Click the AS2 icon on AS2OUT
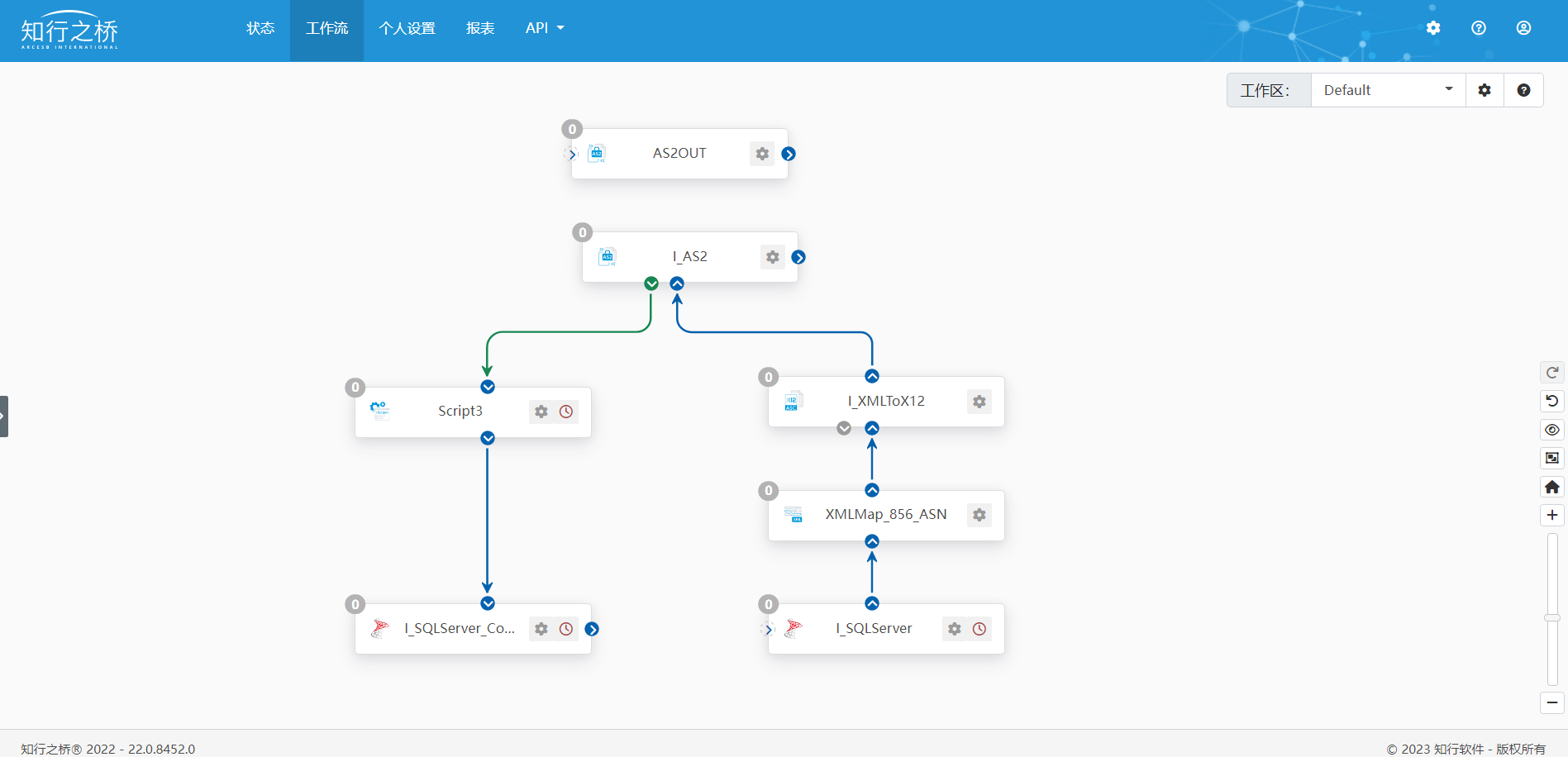Image resolution: width=1568 pixels, height=757 pixels. point(597,153)
